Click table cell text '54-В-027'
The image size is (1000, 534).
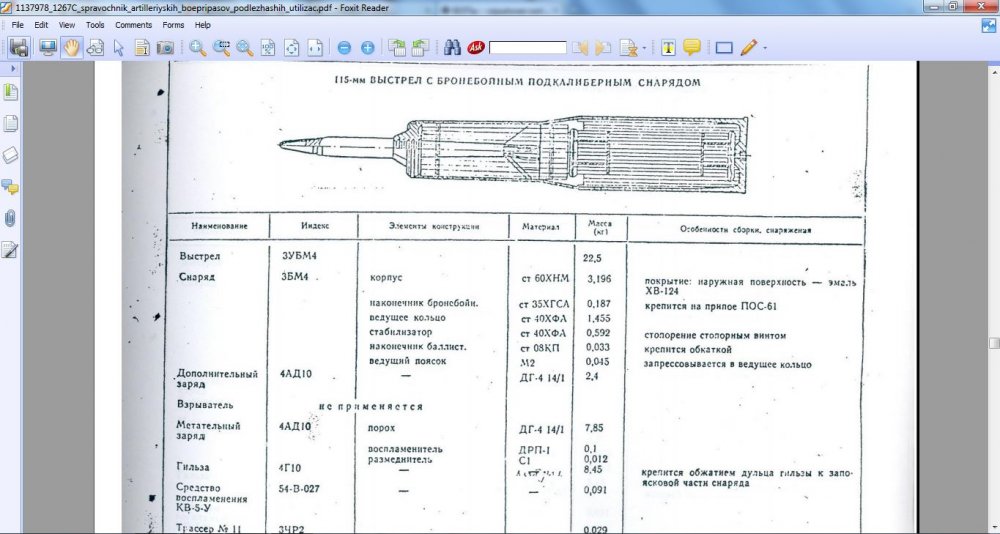pyautogui.click(x=298, y=489)
